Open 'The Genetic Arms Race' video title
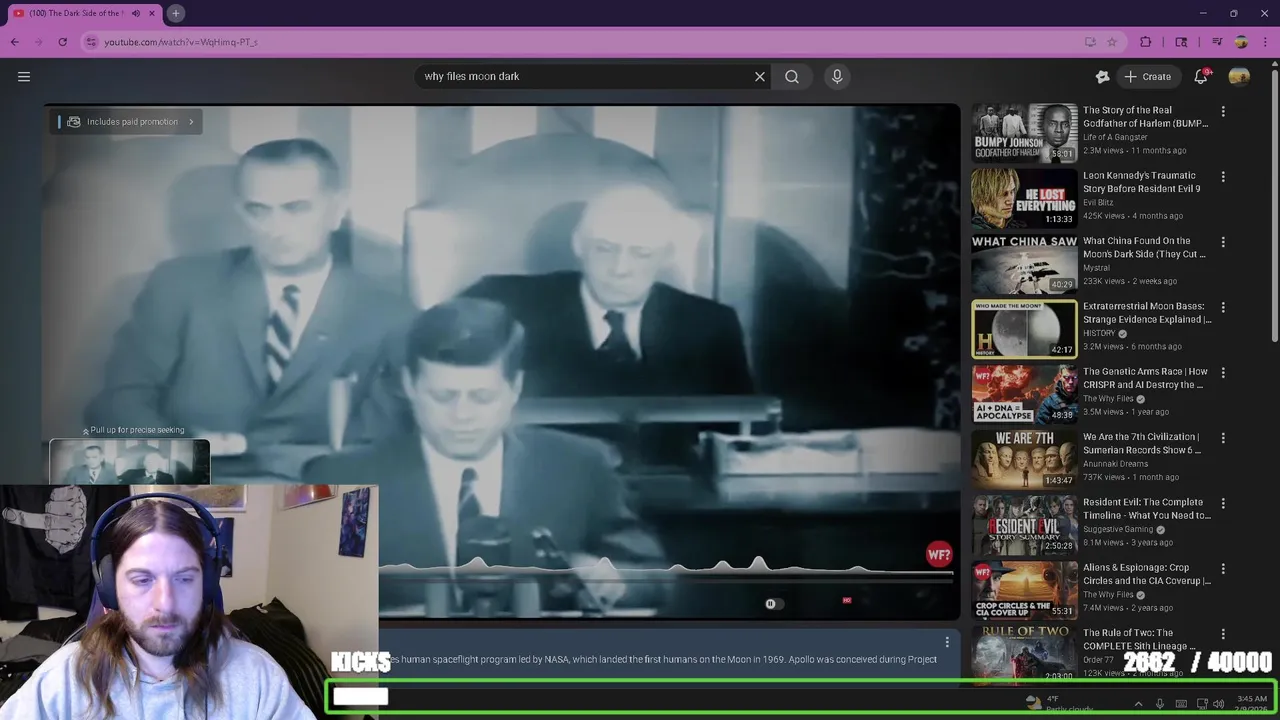 1145,378
